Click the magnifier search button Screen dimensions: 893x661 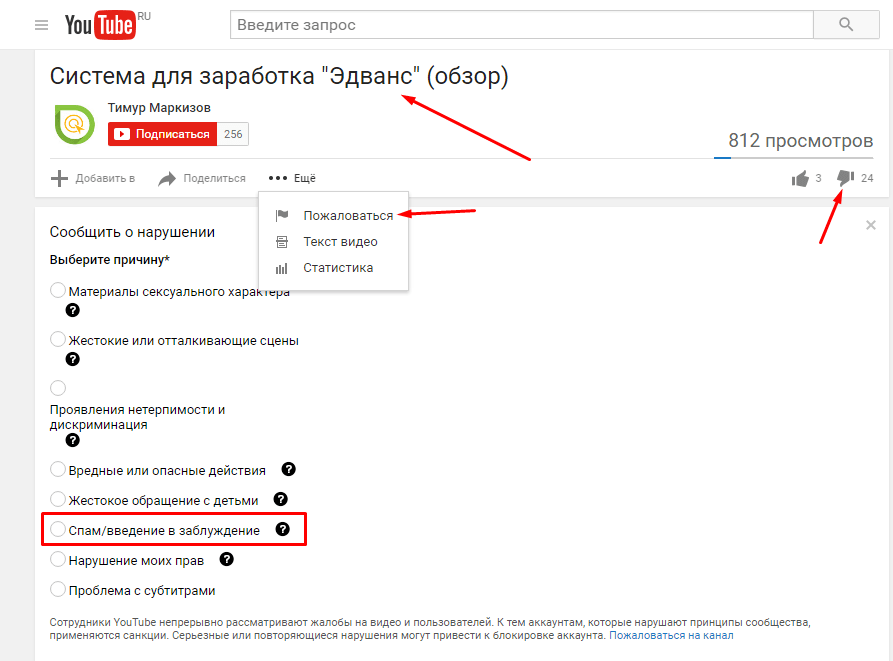[846, 24]
